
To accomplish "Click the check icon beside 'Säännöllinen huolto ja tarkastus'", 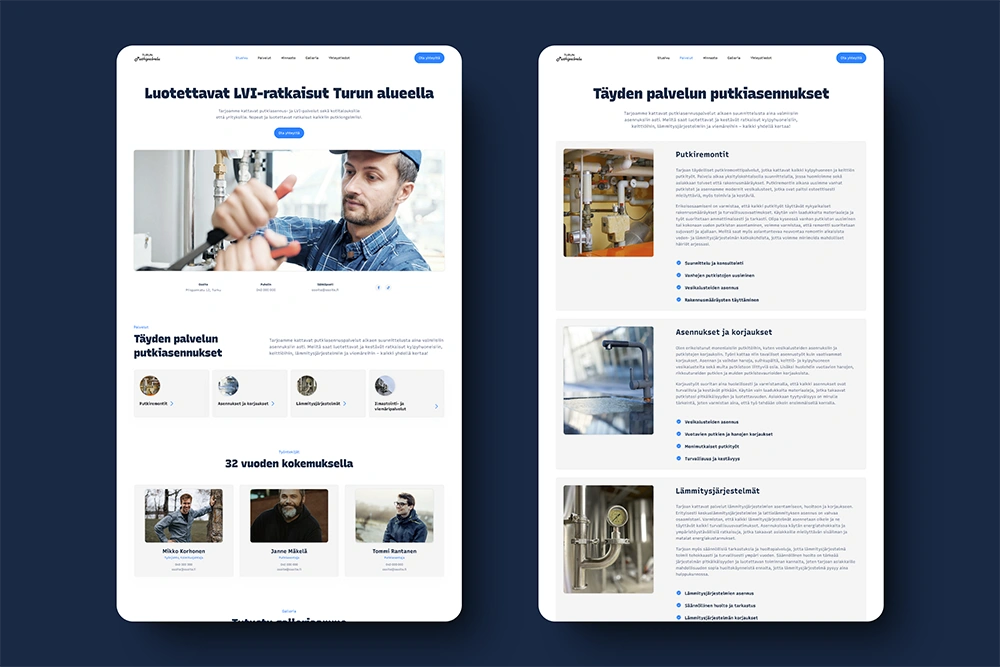I will (679, 606).
